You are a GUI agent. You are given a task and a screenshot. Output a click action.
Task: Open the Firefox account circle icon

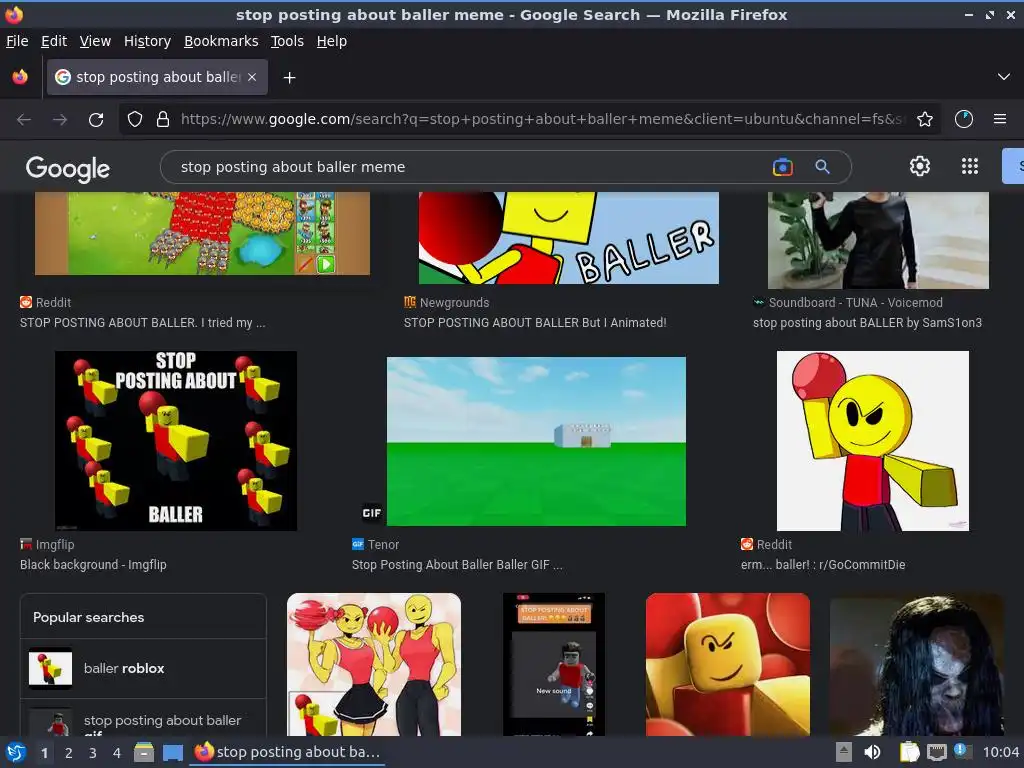coord(964,120)
